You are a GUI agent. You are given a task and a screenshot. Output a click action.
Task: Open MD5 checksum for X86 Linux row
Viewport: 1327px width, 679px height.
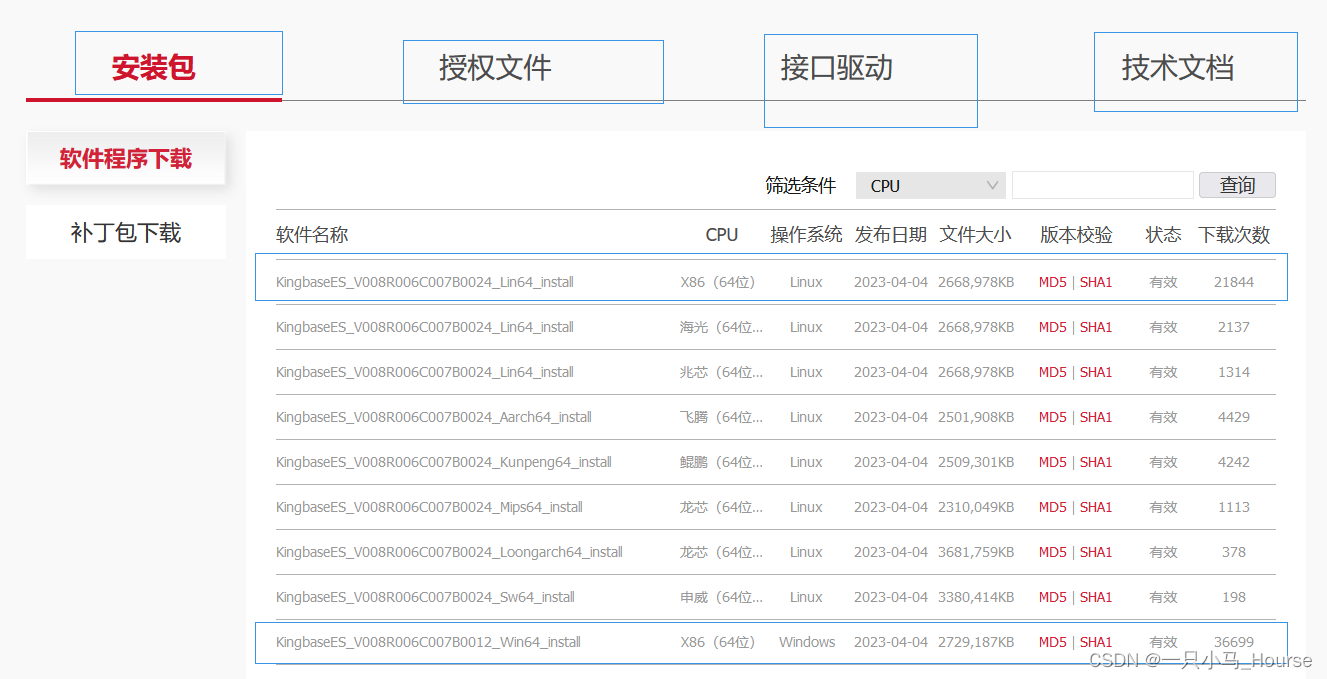[x=1053, y=282]
